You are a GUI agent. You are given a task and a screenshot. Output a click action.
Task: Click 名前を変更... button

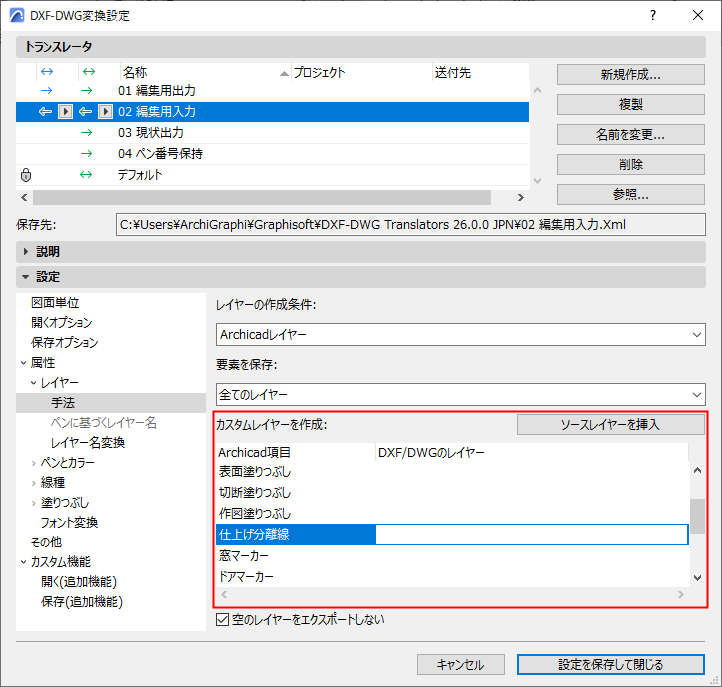(630, 134)
